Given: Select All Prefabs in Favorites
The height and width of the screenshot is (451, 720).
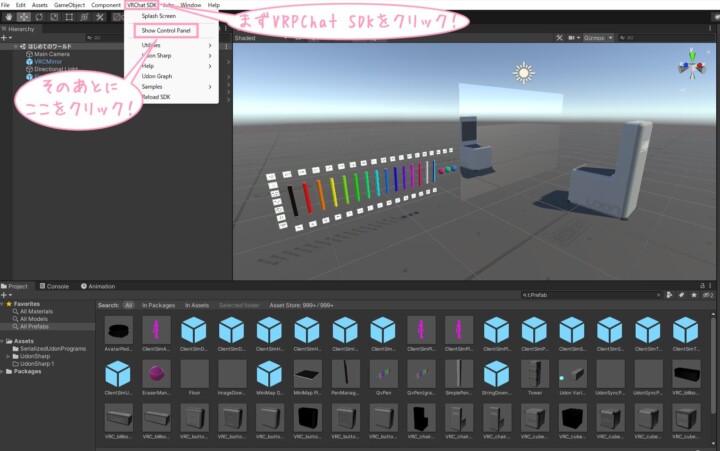Looking at the screenshot, I should tap(34, 327).
